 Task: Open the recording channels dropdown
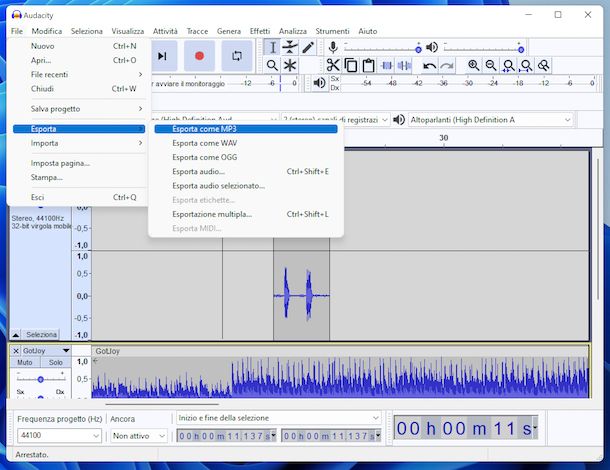tap(335, 120)
